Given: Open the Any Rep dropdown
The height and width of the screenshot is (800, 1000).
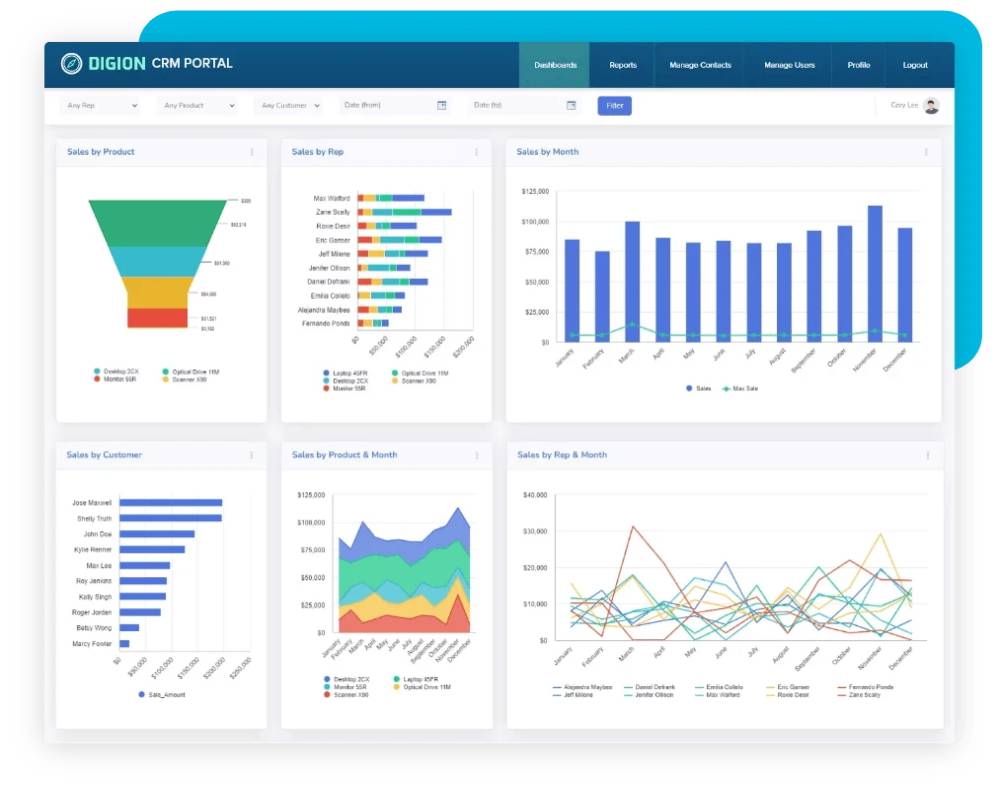Looking at the screenshot, I should tap(100, 105).
